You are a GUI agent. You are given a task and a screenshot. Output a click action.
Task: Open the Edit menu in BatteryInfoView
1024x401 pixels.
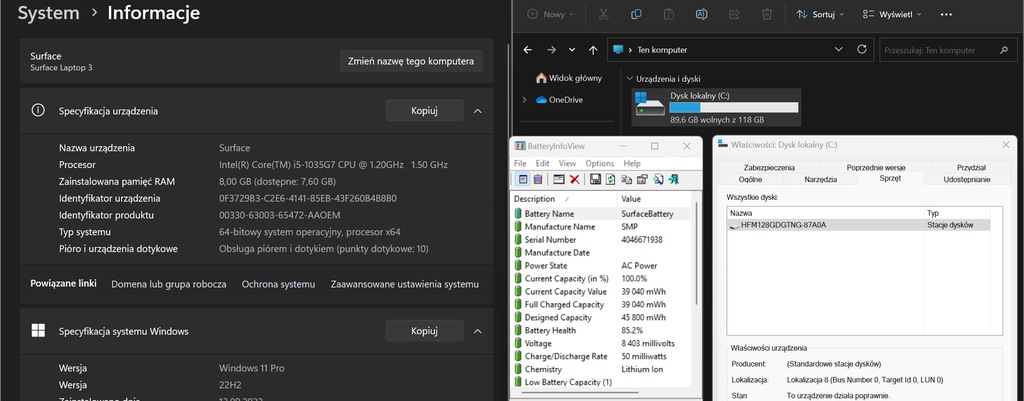point(543,163)
